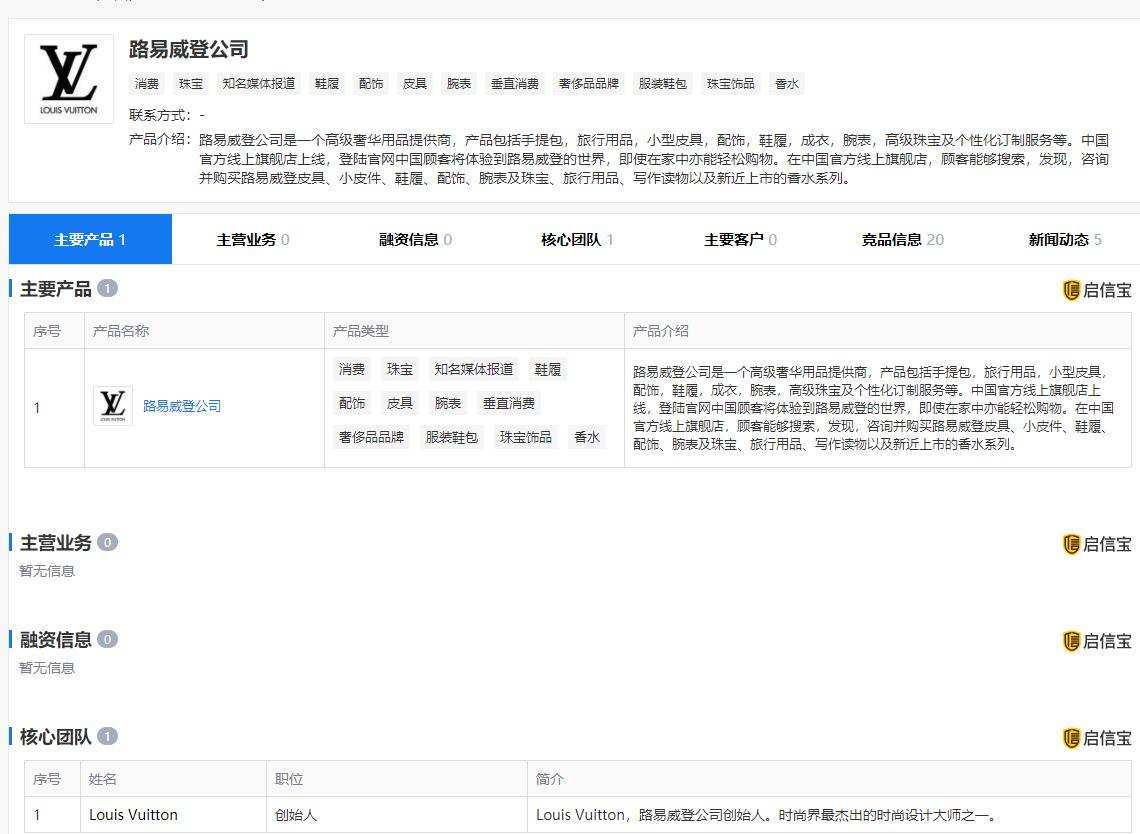Click the 奢侈品品牌 tag in header

tap(589, 84)
